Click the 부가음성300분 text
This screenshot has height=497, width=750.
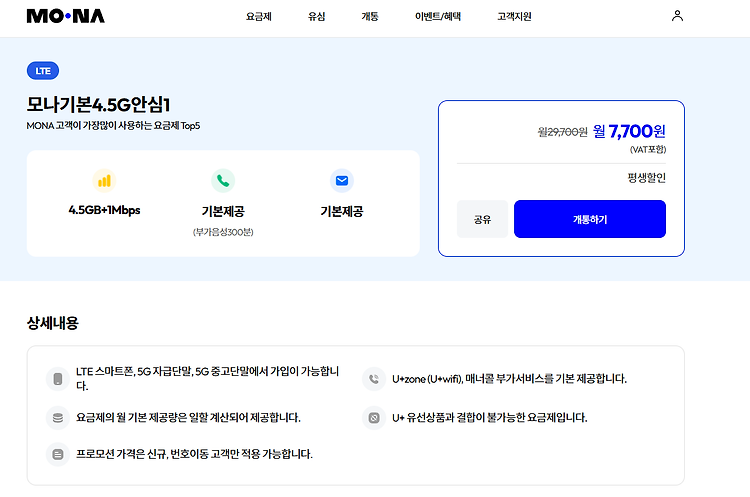[223, 232]
